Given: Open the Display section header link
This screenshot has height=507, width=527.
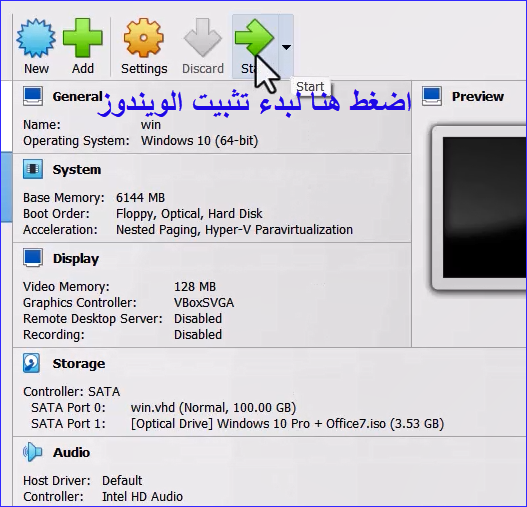Looking at the screenshot, I should [76, 259].
